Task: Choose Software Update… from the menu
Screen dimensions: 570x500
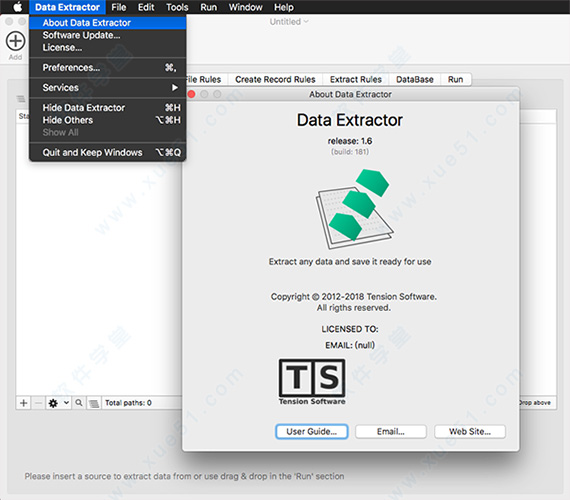Action: tap(108, 35)
